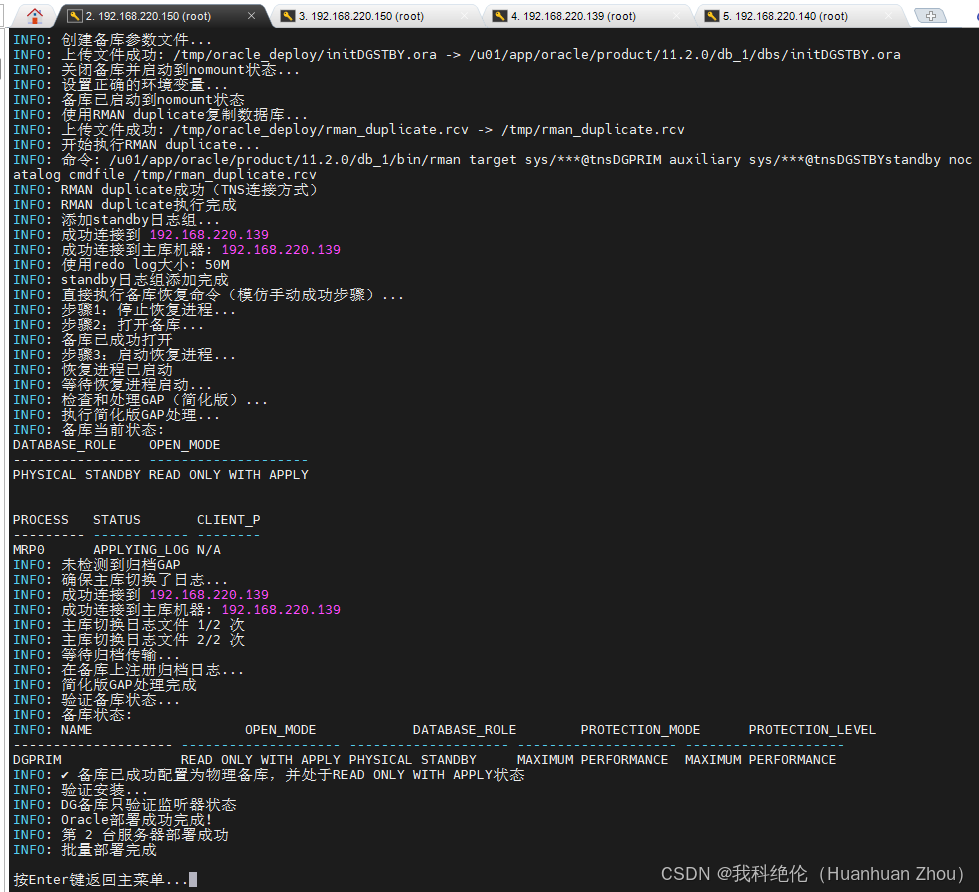Click the line '步骤3: 启动恢复进程...'
The height and width of the screenshot is (892, 979).
[x=125, y=355]
